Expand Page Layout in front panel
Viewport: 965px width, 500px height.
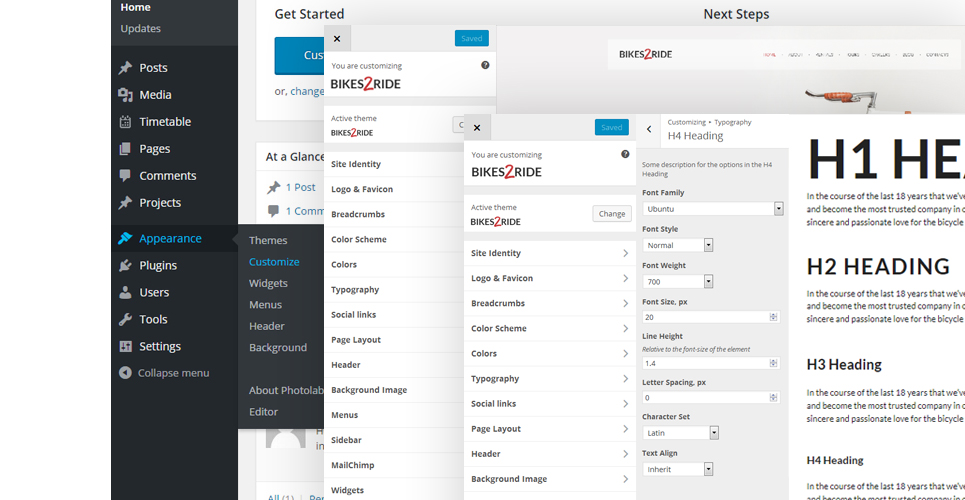(x=550, y=429)
